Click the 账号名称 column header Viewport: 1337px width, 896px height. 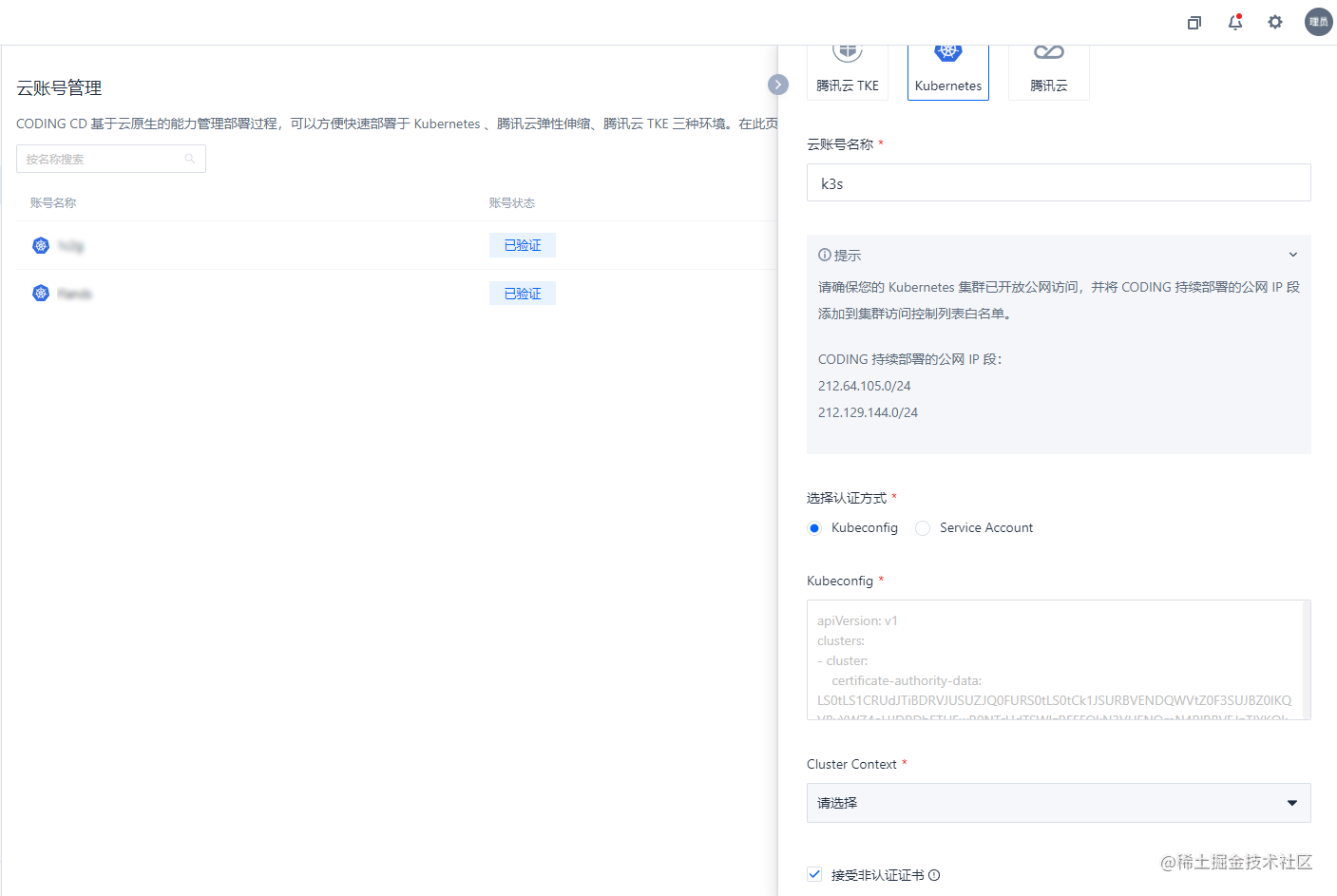(x=53, y=202)
